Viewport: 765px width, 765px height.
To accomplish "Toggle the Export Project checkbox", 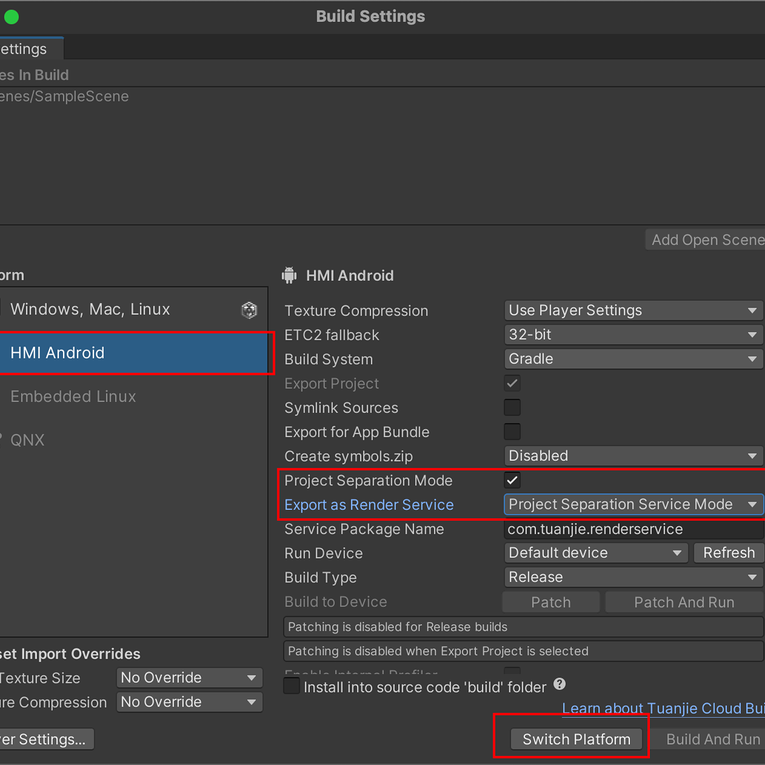I will tap(512, 383).
